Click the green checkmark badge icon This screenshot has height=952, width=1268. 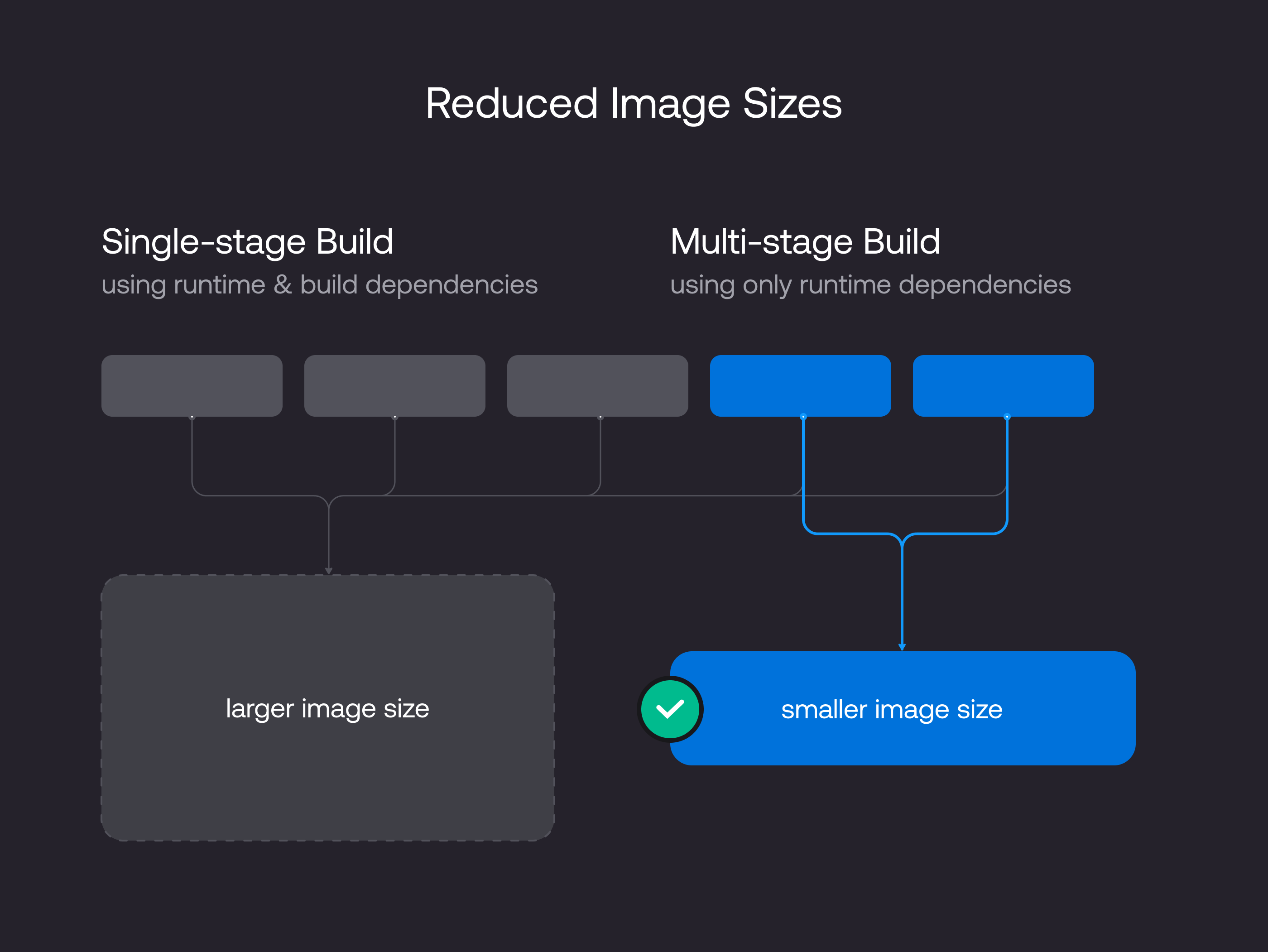(669, 709)
